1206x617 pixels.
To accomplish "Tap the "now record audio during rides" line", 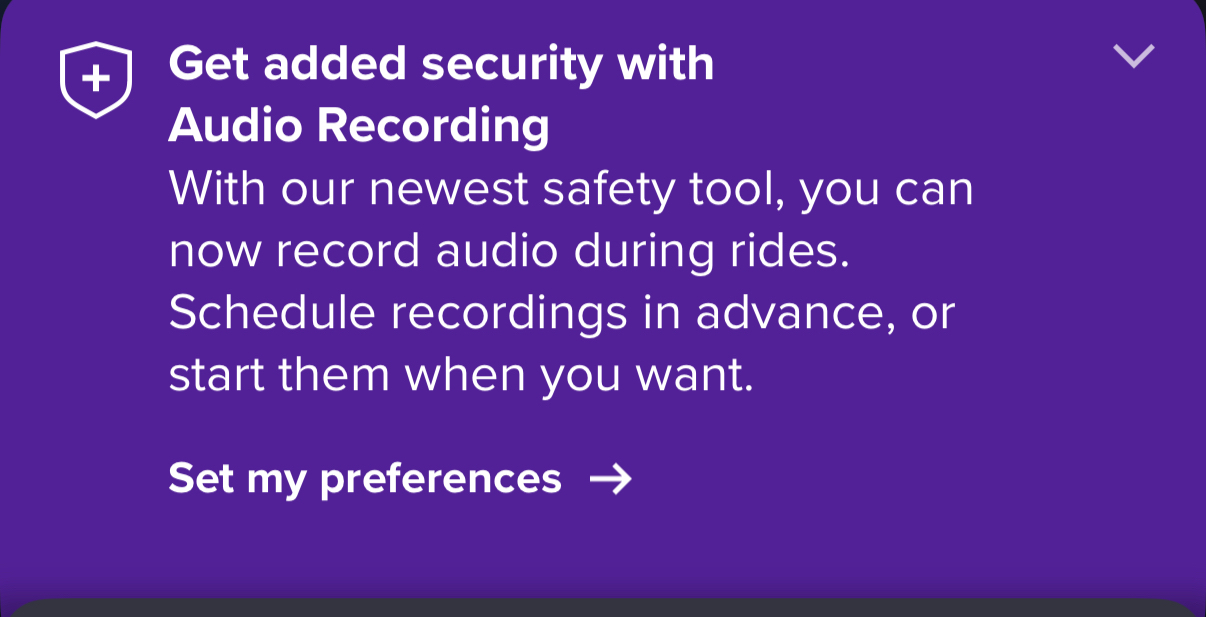I will click(x=509, y=251).
